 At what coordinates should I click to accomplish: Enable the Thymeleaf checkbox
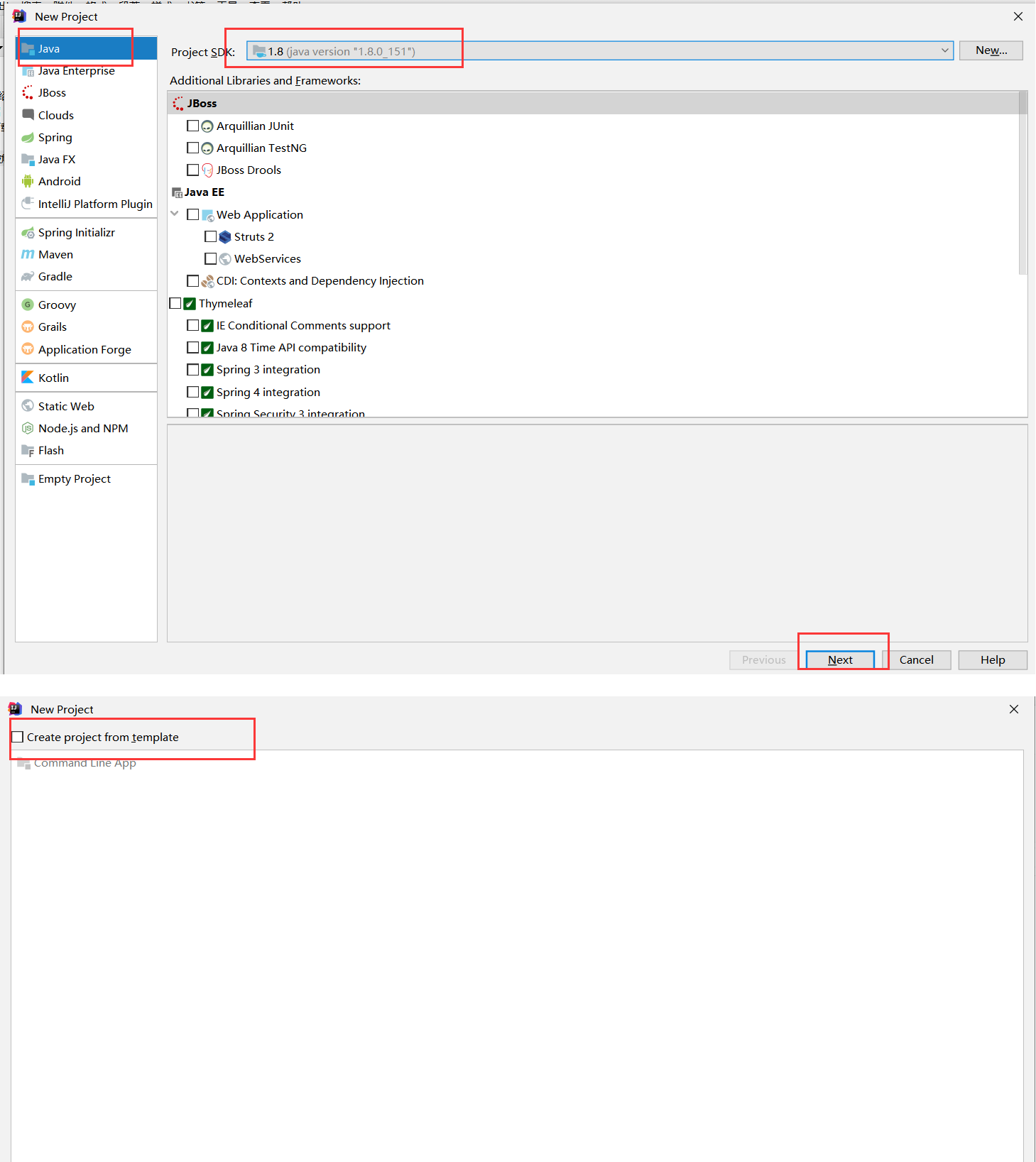tap(175, 303)
